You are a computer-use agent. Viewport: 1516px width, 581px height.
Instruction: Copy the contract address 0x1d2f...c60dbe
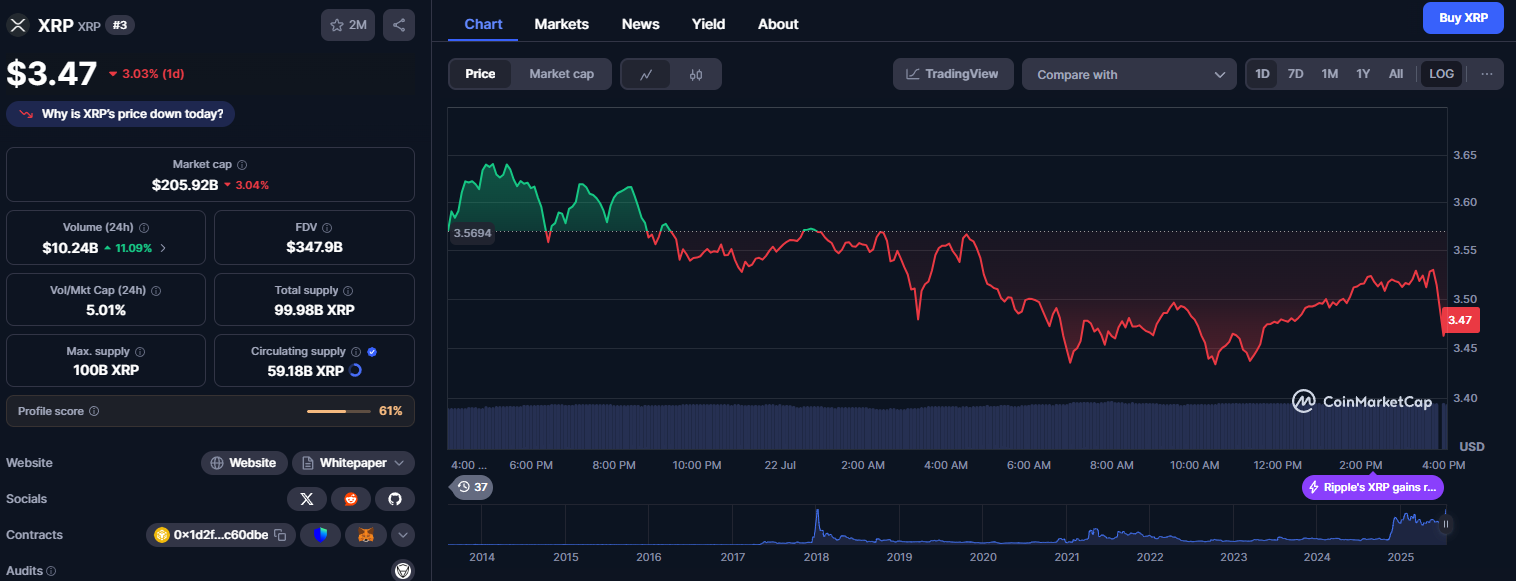(x=280, y=535)
